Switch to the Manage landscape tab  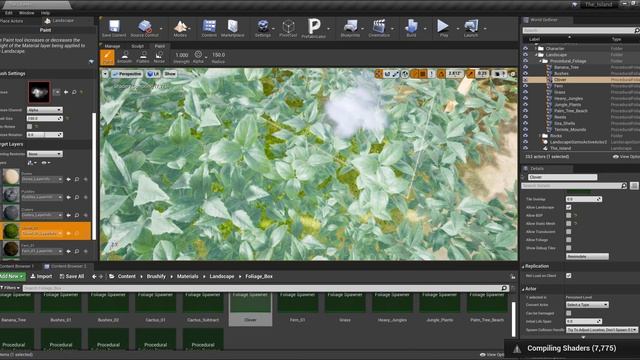pyautogui.click(x=112, y=46)
